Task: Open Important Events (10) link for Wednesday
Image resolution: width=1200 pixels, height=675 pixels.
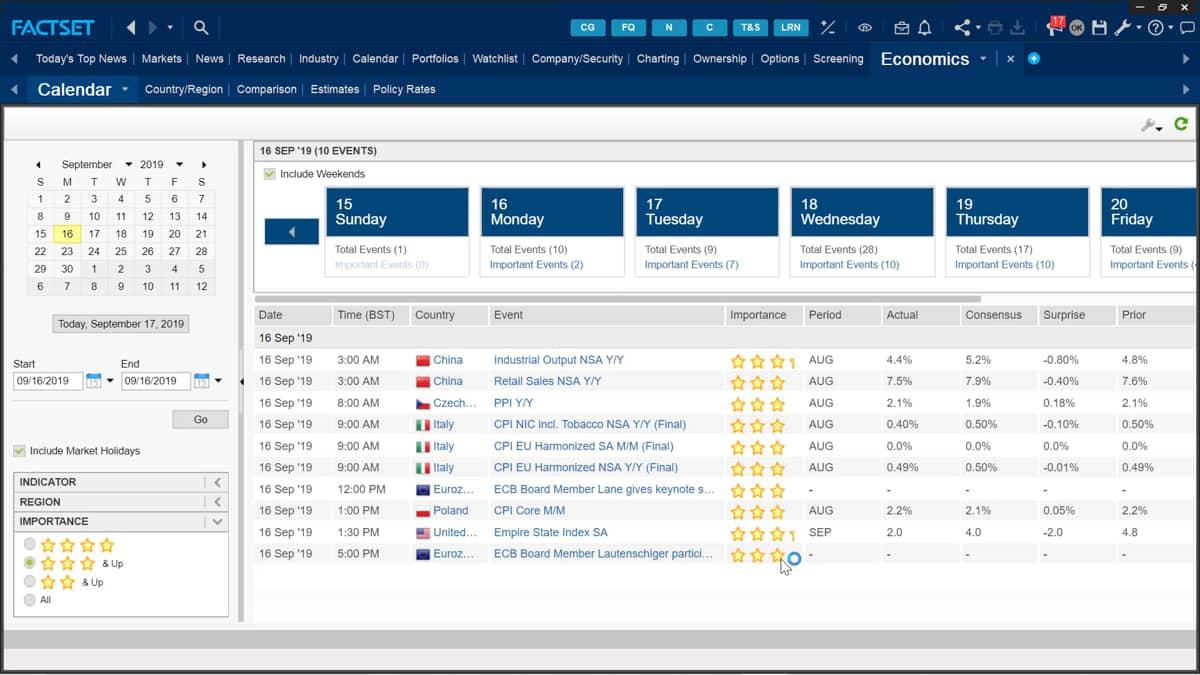Action: click(849, 265)
